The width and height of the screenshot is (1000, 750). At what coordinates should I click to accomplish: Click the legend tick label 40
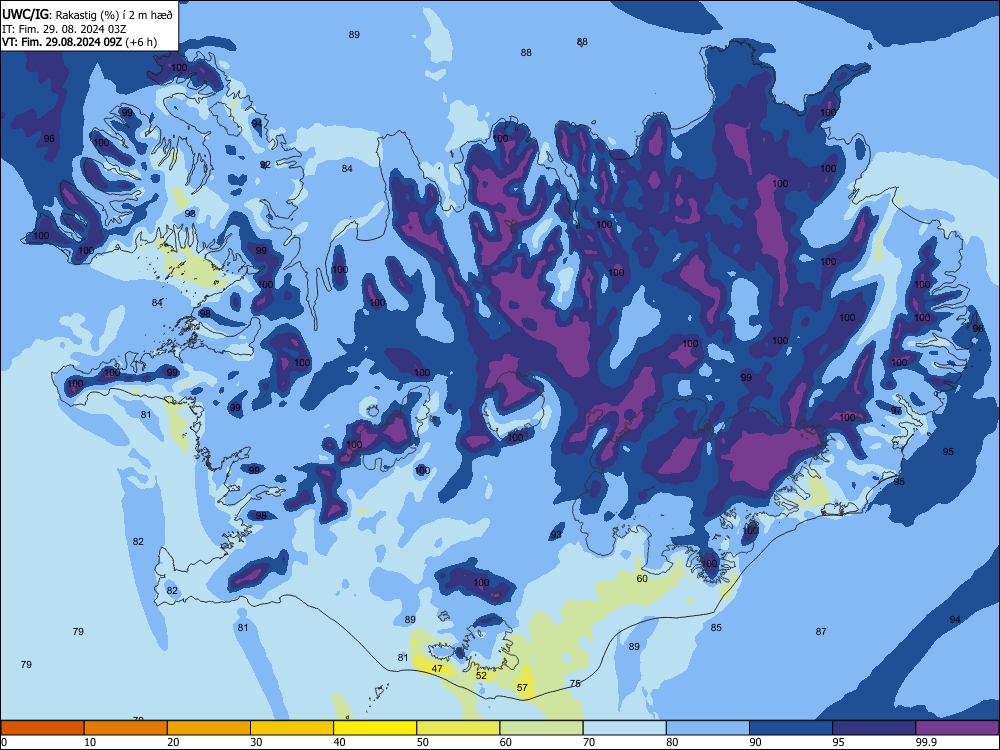pyautogui.click(x=339, y=742)
